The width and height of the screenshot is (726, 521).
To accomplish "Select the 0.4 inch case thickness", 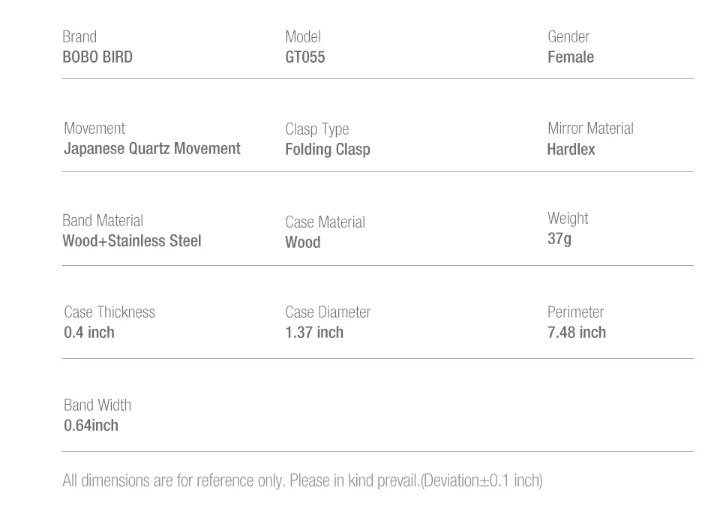I will 89,333.
